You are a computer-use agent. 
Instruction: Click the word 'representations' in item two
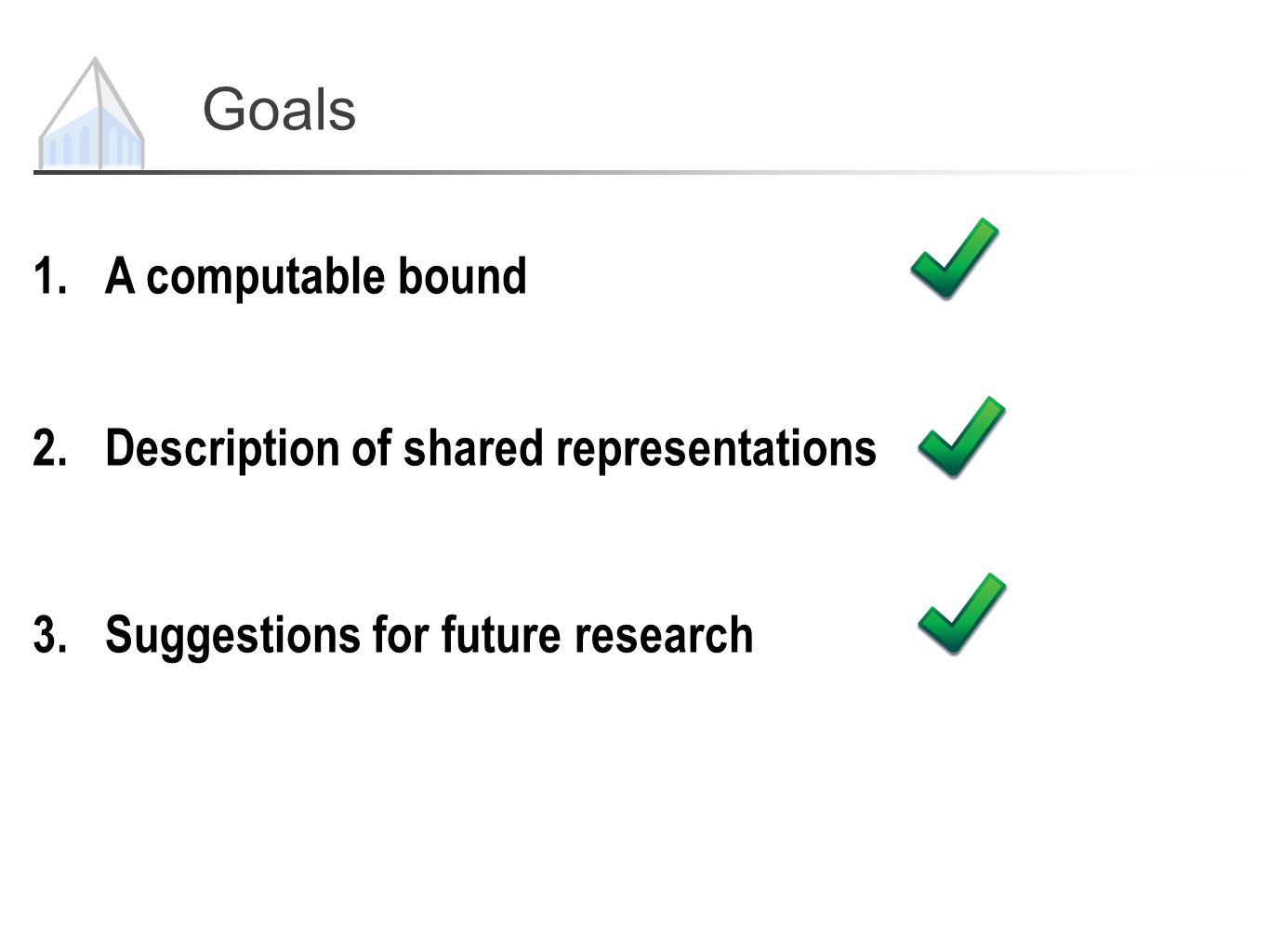pos(716,450)
